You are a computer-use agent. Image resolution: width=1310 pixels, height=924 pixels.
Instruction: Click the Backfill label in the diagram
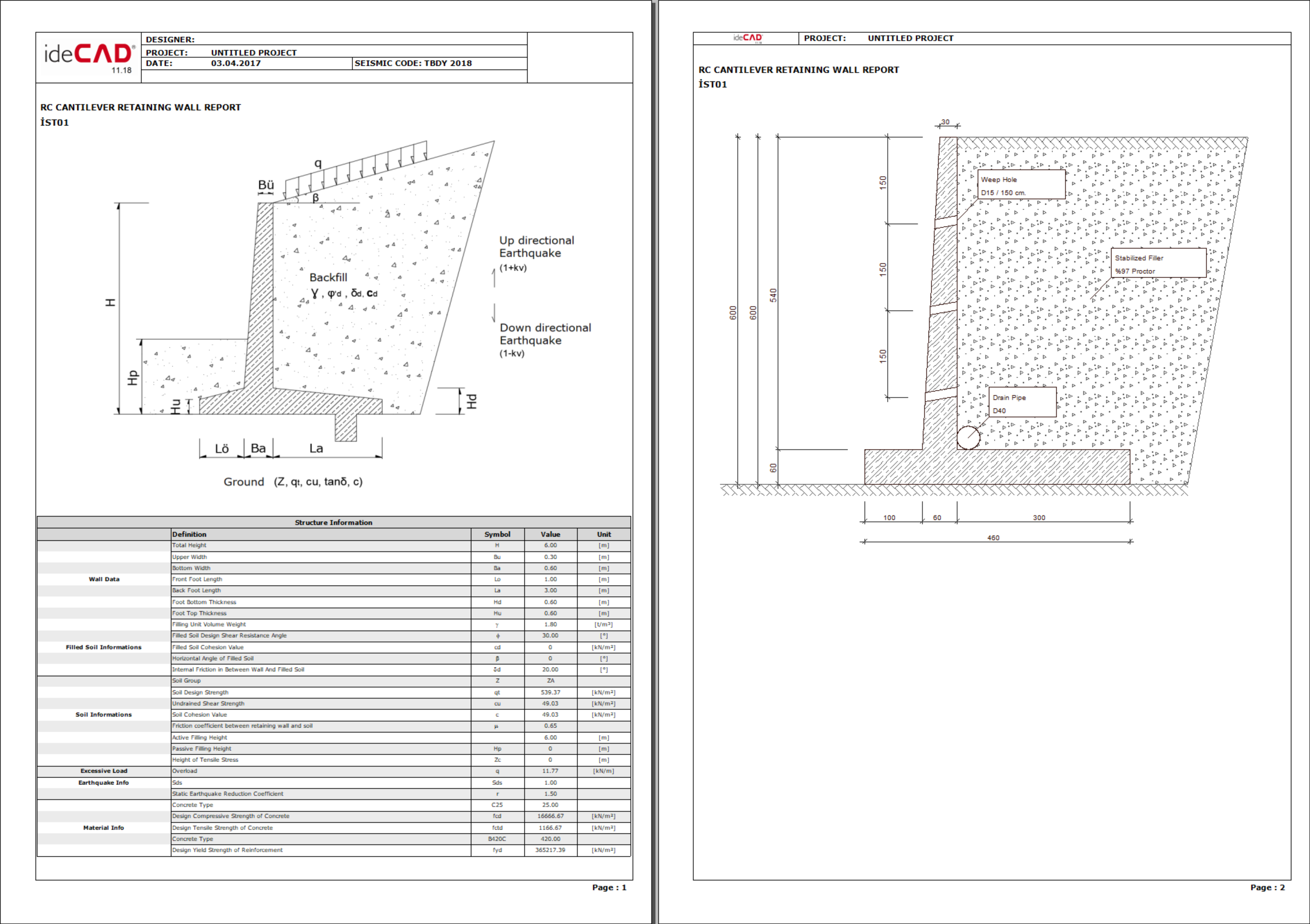click(328, 277)
